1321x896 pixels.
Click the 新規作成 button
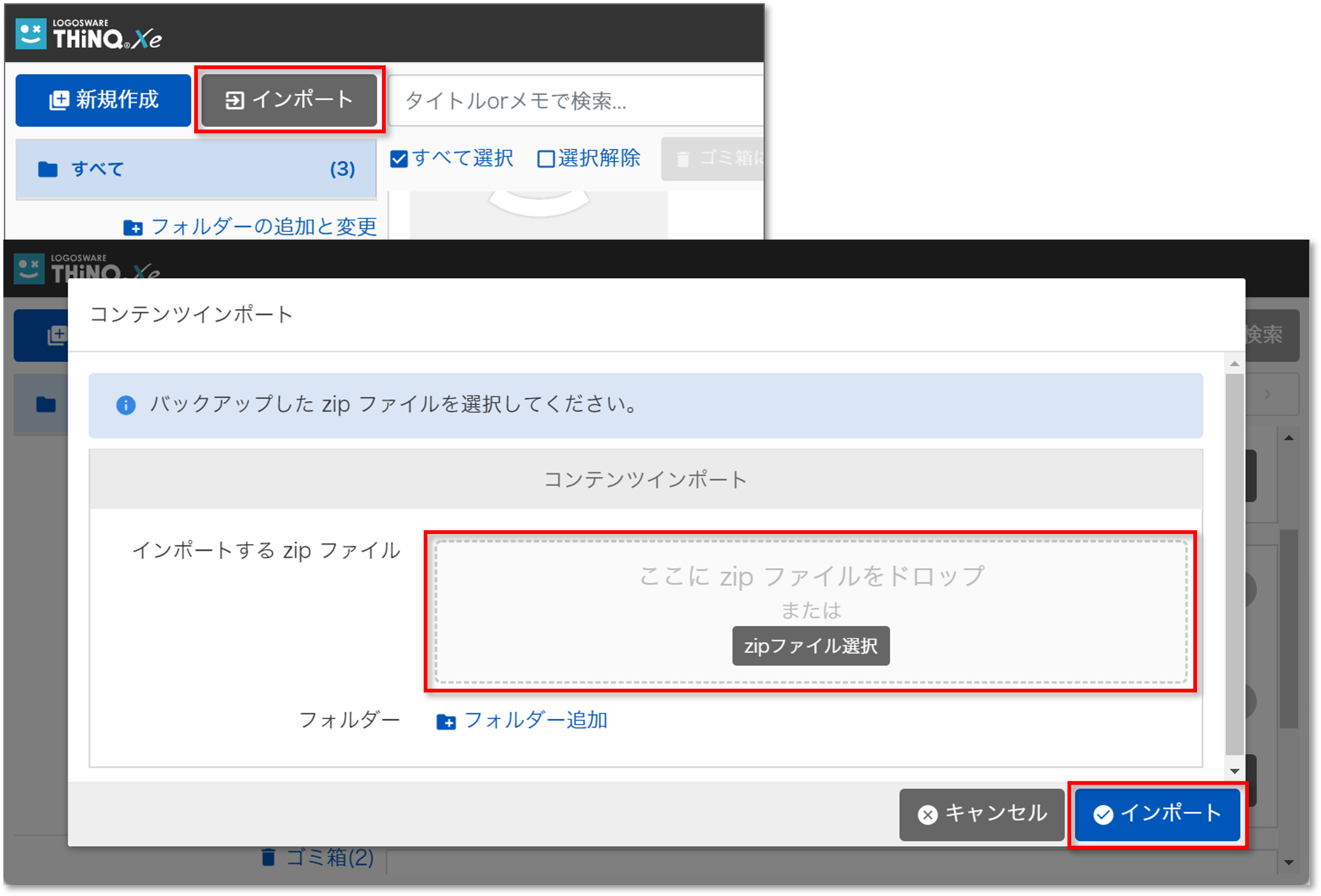coord(103,100)
